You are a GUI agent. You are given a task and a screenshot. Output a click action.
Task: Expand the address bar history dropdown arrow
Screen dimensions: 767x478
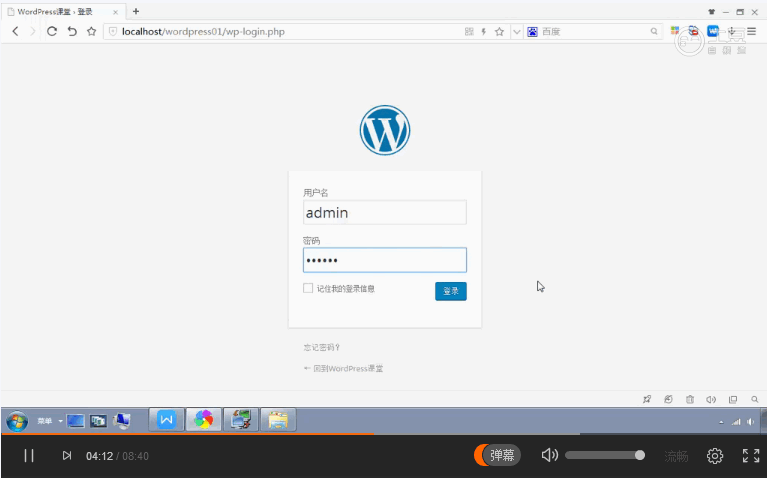click(x=517, y=32)
